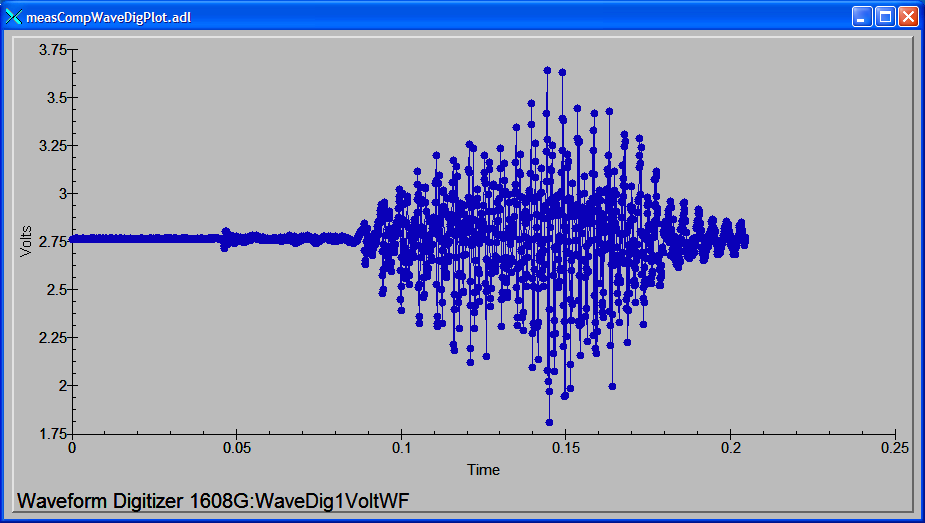The width and height of the screenshot is (925, 523).
Task: Click the lowest waveform data point near 1.8 volts
Action: [549, 422]
